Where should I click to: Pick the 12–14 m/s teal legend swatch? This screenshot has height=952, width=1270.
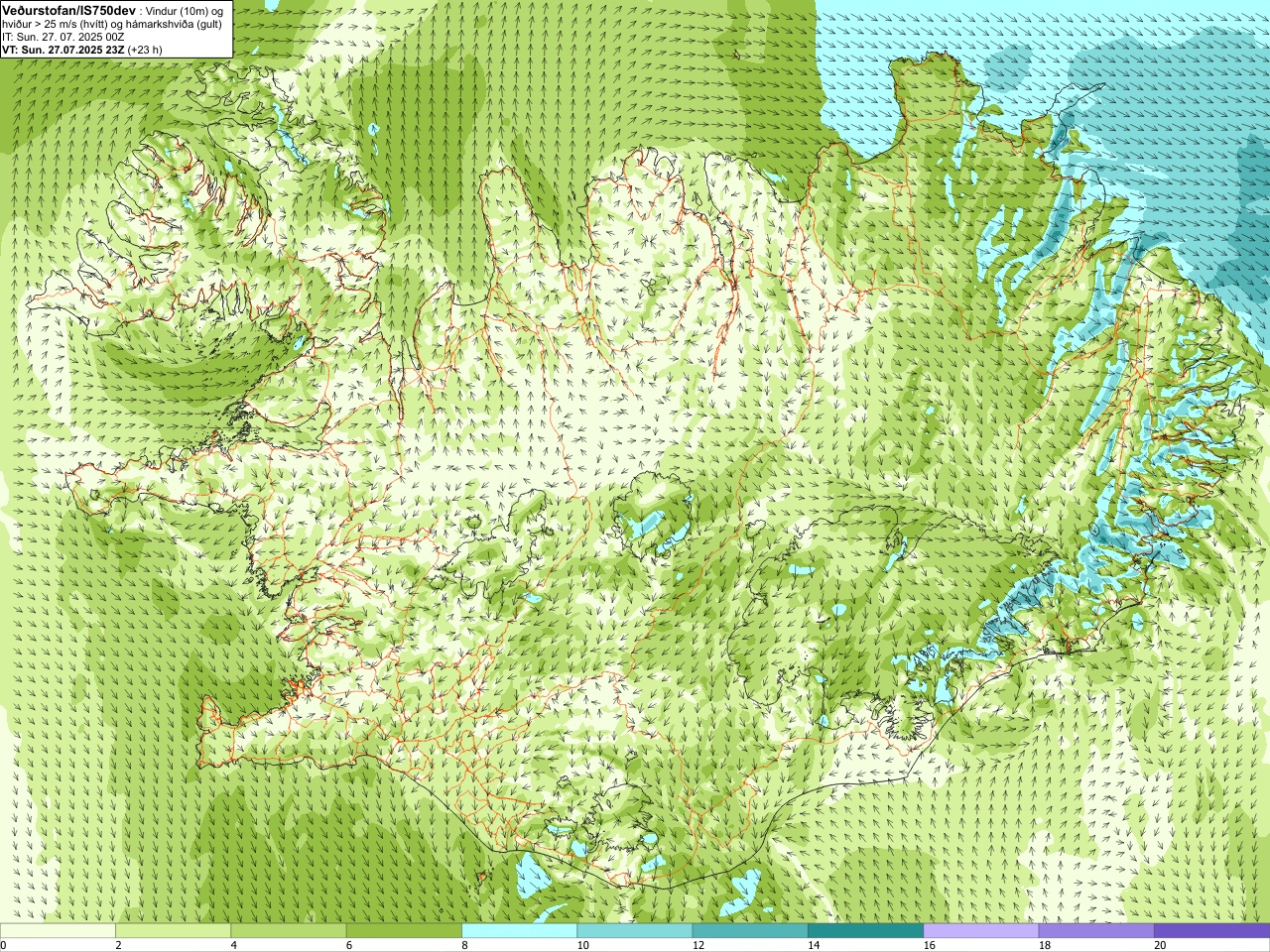point(750,930)
